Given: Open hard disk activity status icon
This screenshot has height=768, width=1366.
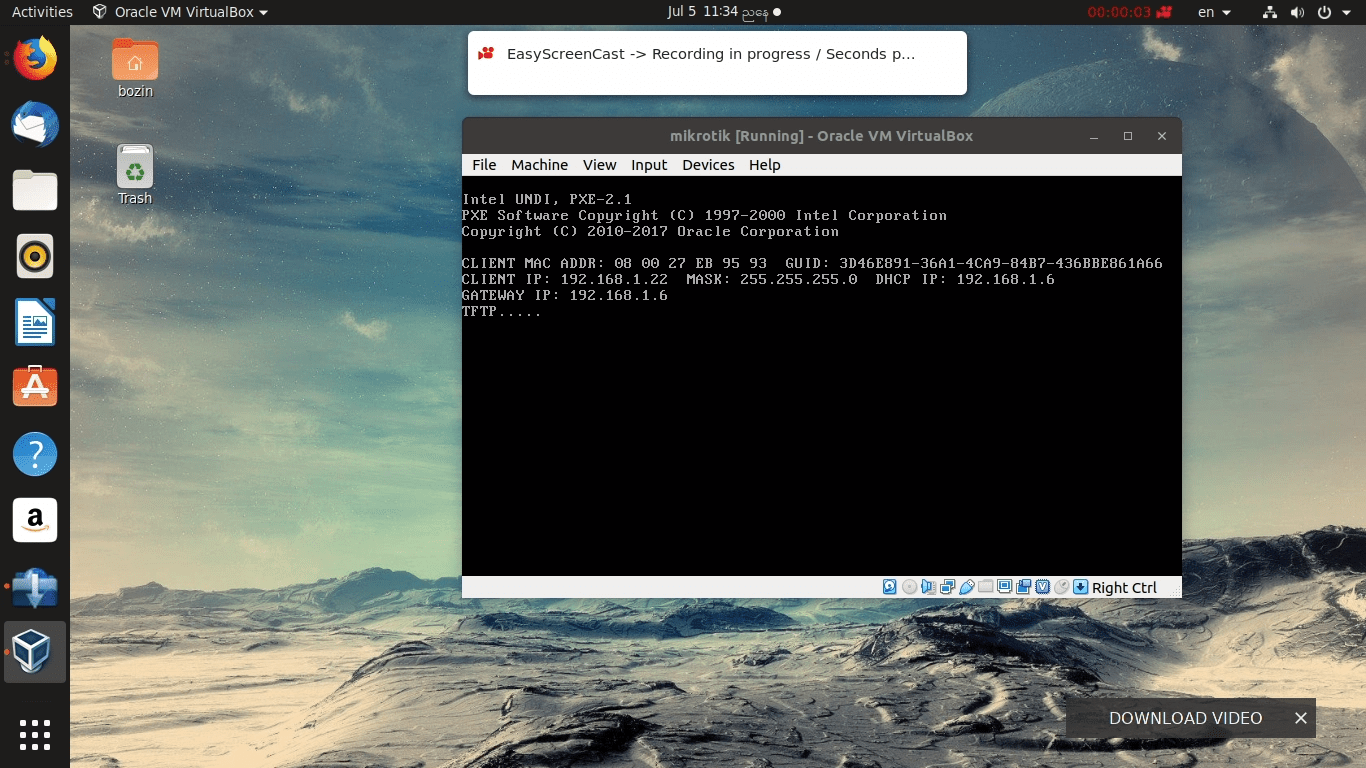Looking at the screenshot, I should pos(889,587).
